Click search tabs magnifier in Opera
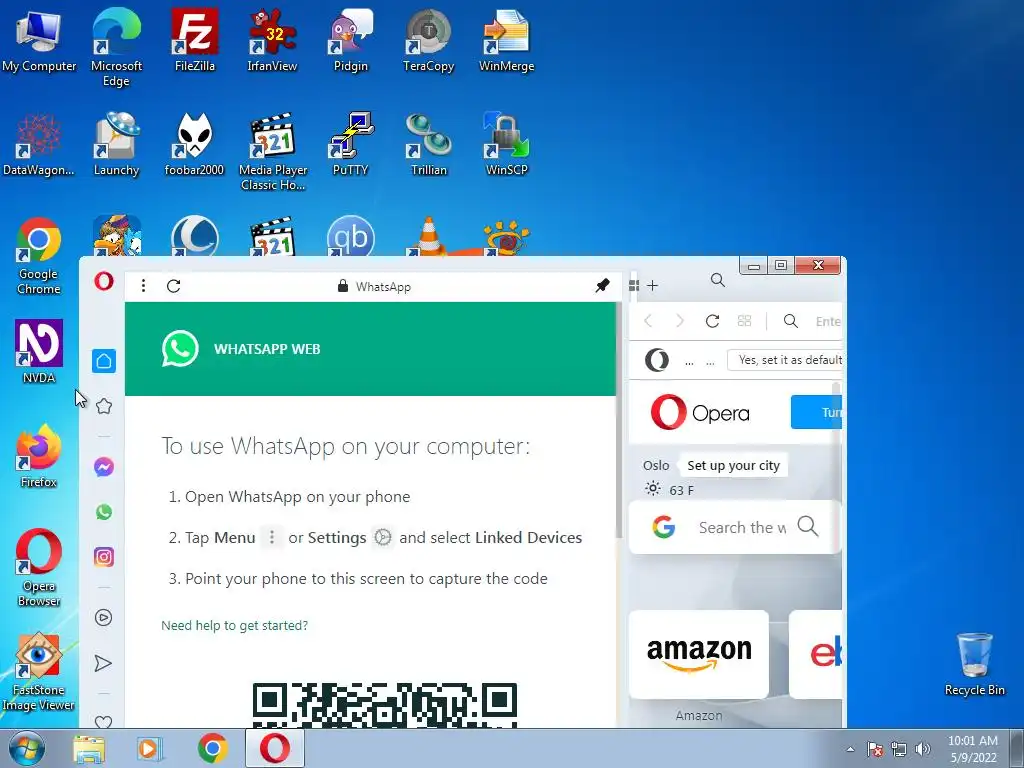Screen dimensions: 1024x768 [x=718, y=281]
